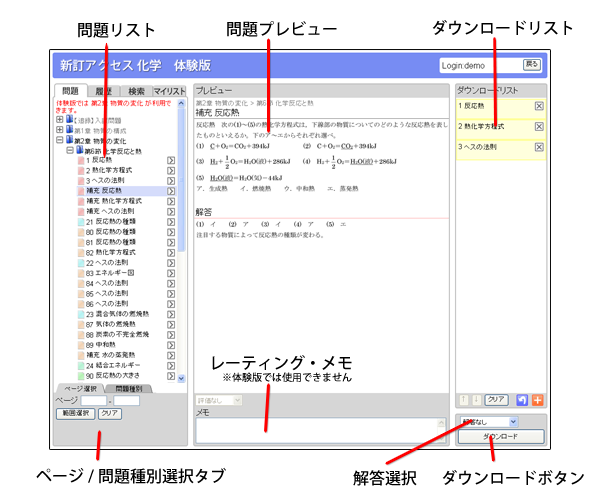Click the arrow icon beside 90 反応熱の大きさ
This screenshot has height=500, width=600.
tap(171, 376)
